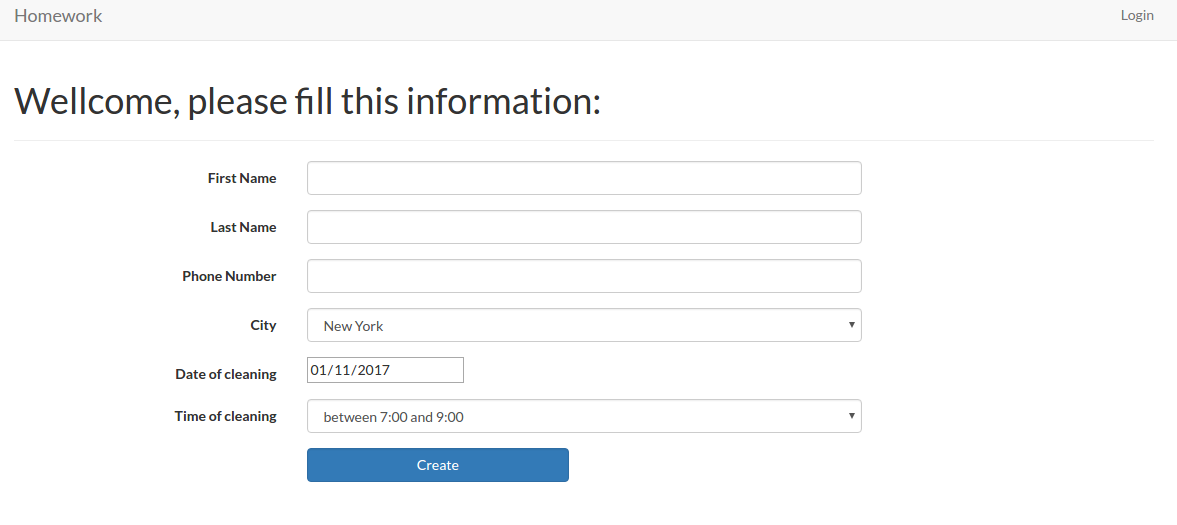
Task: Open the Login page link
Action: coord(1137,15)
